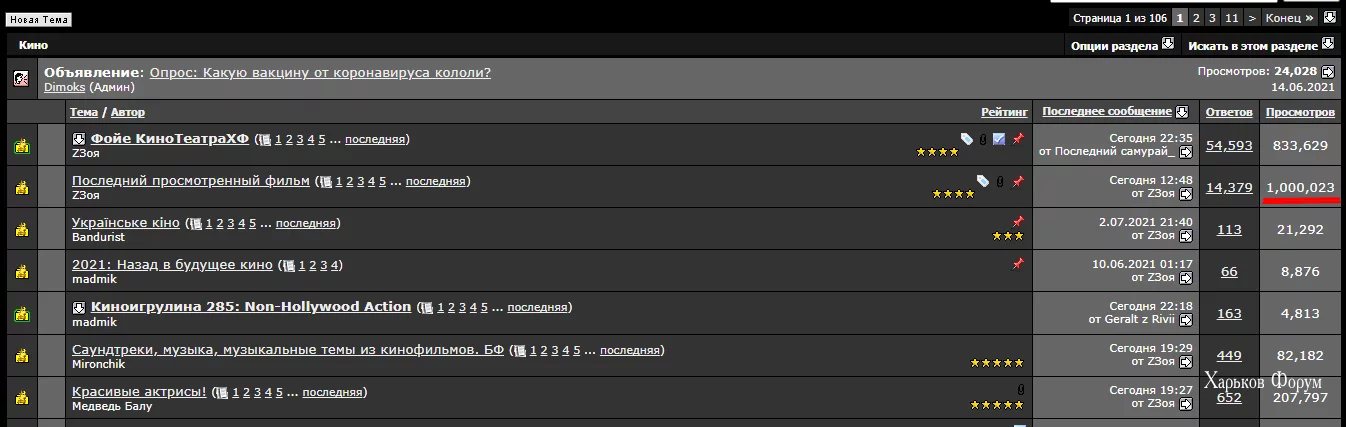The image size is (1346, 427).
Task: Click the announcement icon left of Объявление
Action: tap(21, 79)
